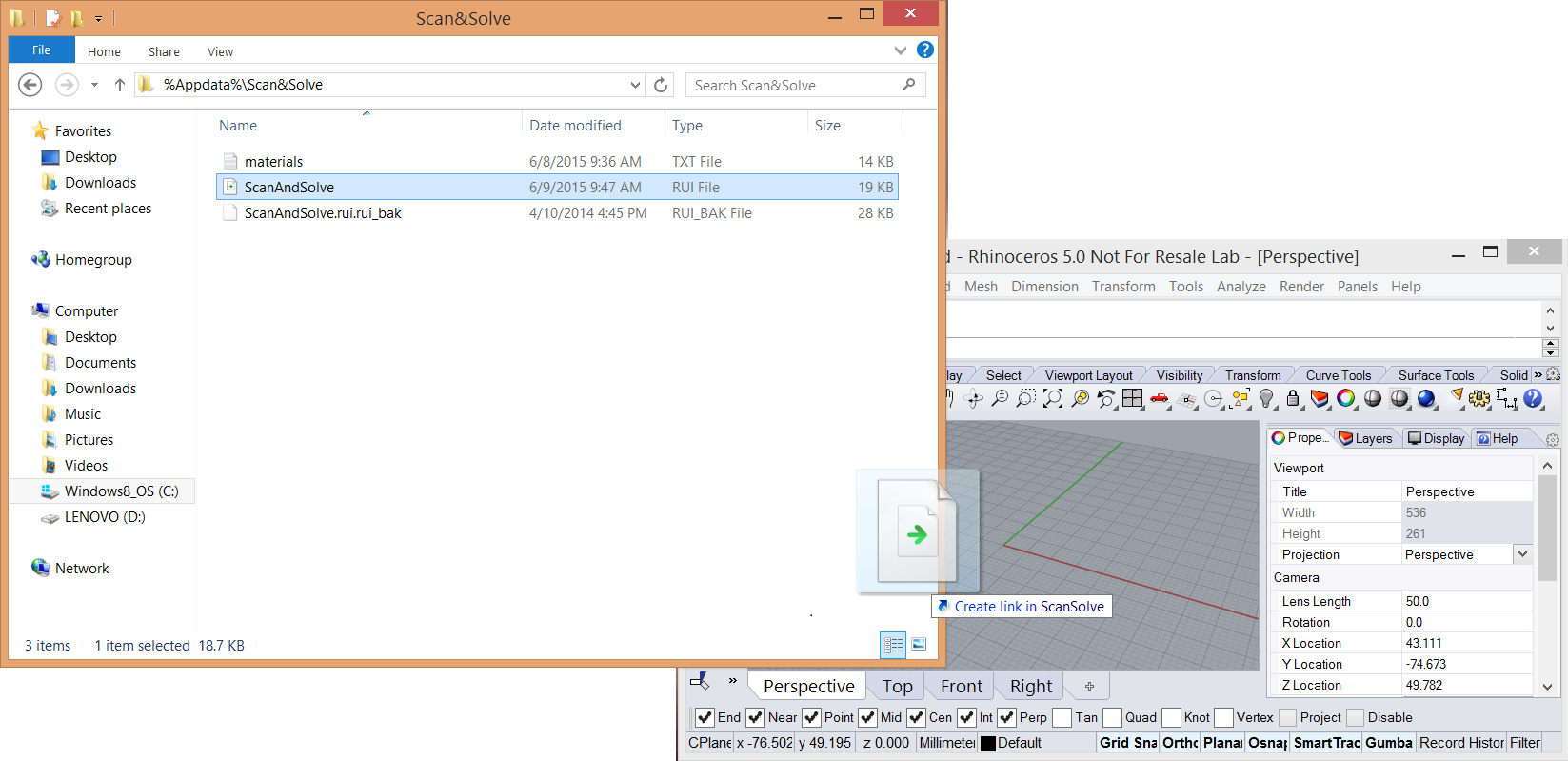This screenshot has width=1568, height=761.
Task: Click the Zoom Dynamic magnifier icon in Rhino
Action: 1000,399
